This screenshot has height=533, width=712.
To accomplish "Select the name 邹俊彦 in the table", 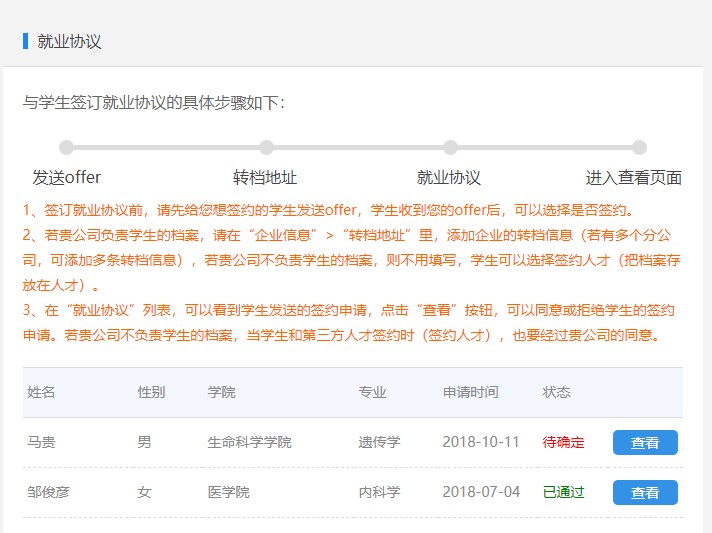I will click(48, 492).
